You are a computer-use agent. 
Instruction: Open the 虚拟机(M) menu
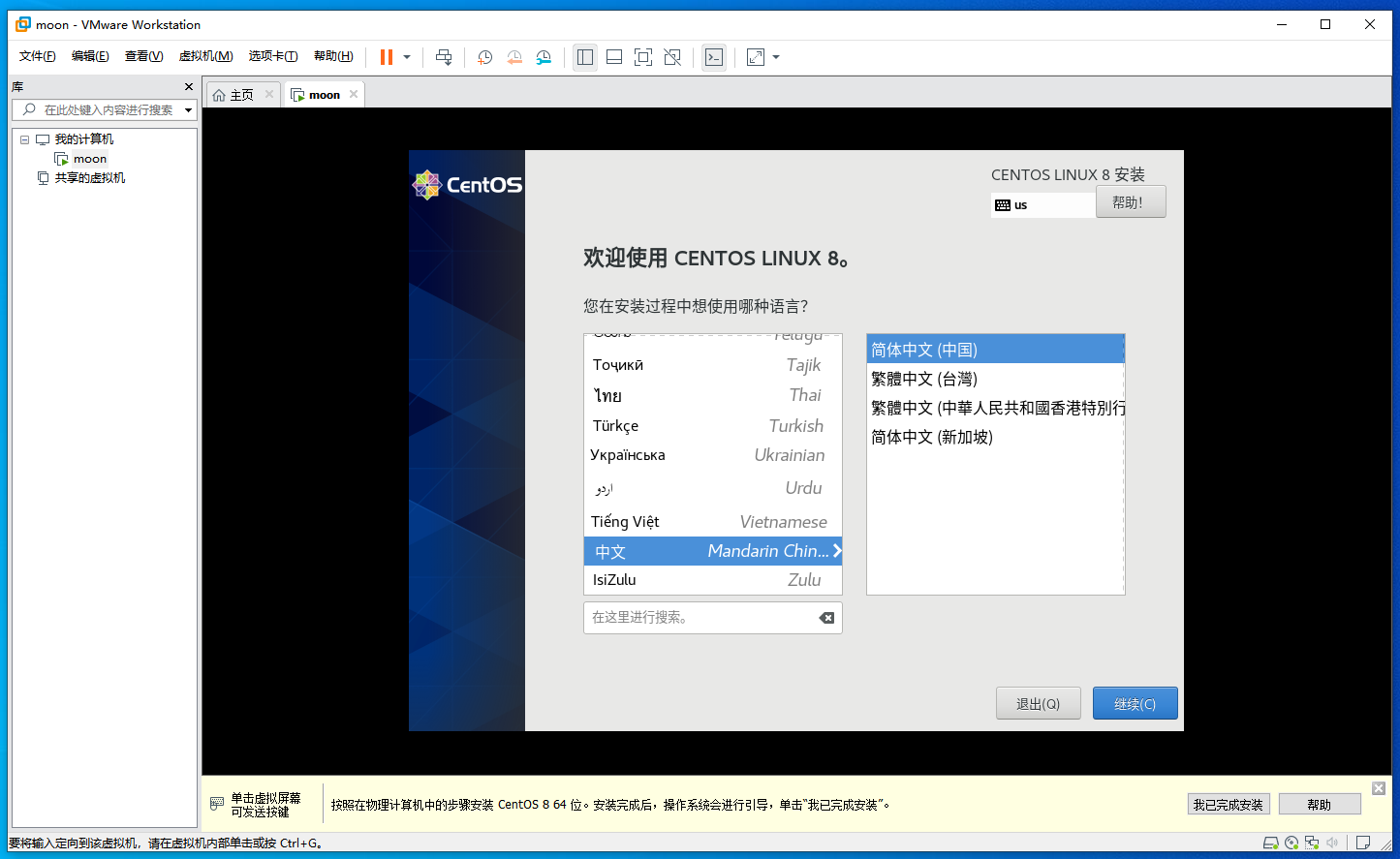point(206,56)
